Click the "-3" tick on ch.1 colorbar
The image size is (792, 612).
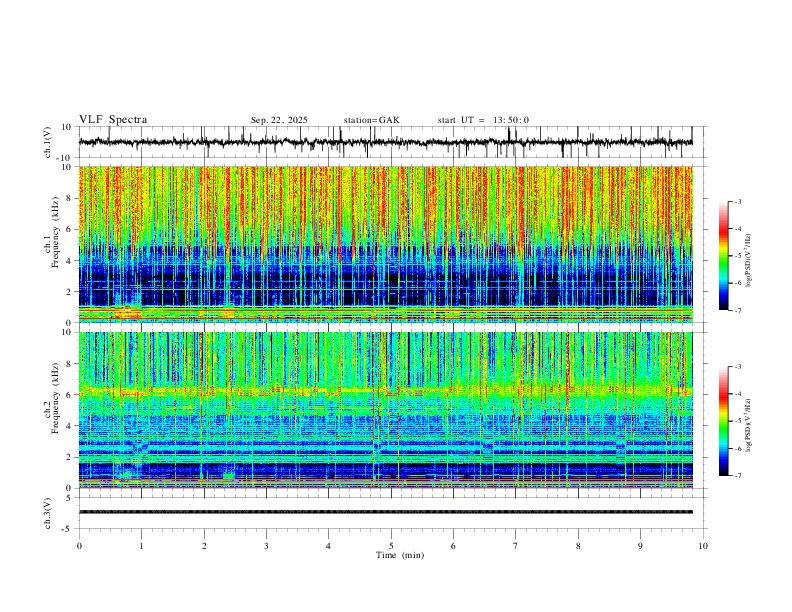point(738,201)
